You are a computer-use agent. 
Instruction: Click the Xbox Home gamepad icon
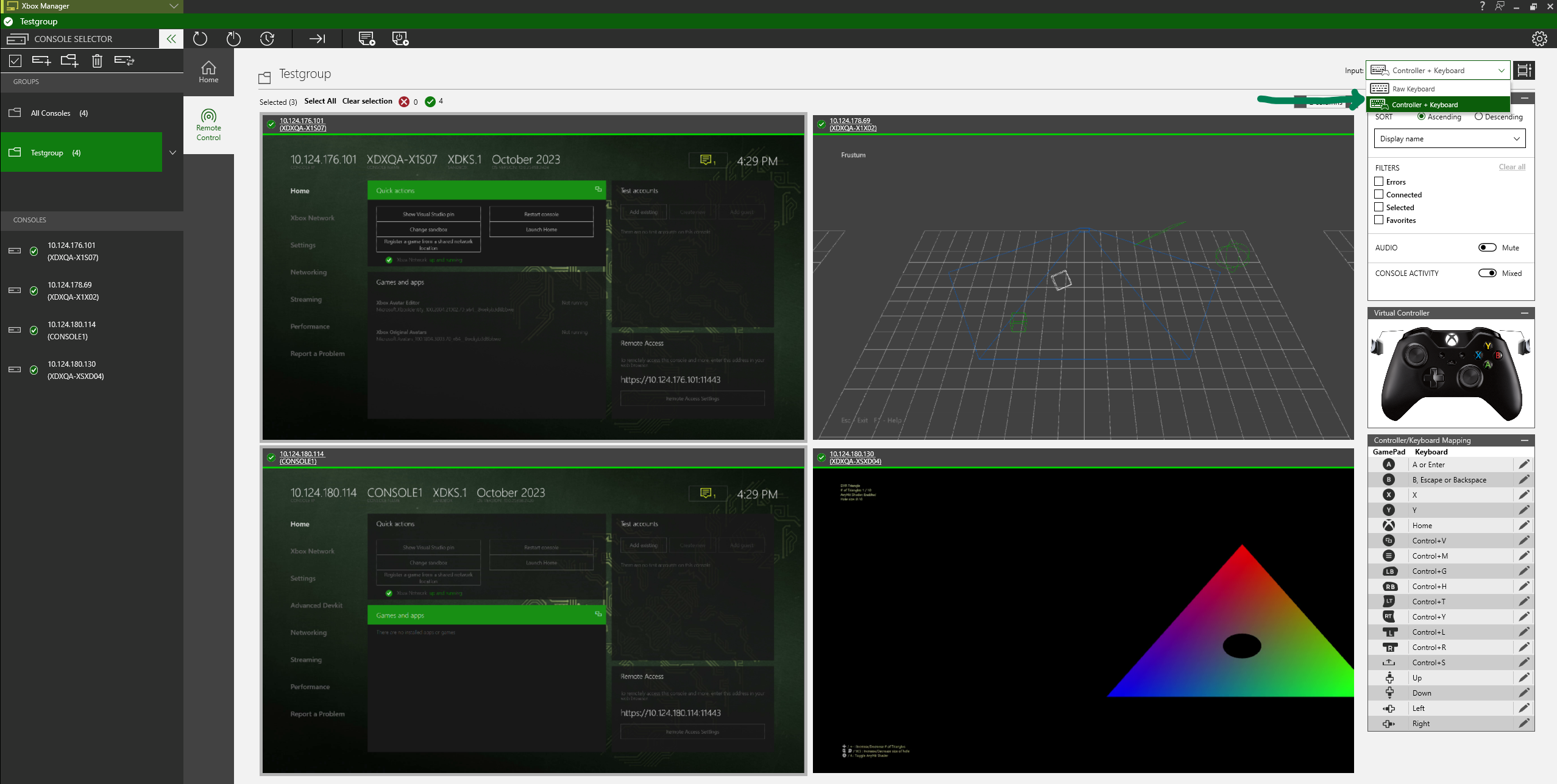coord(1389,526)
